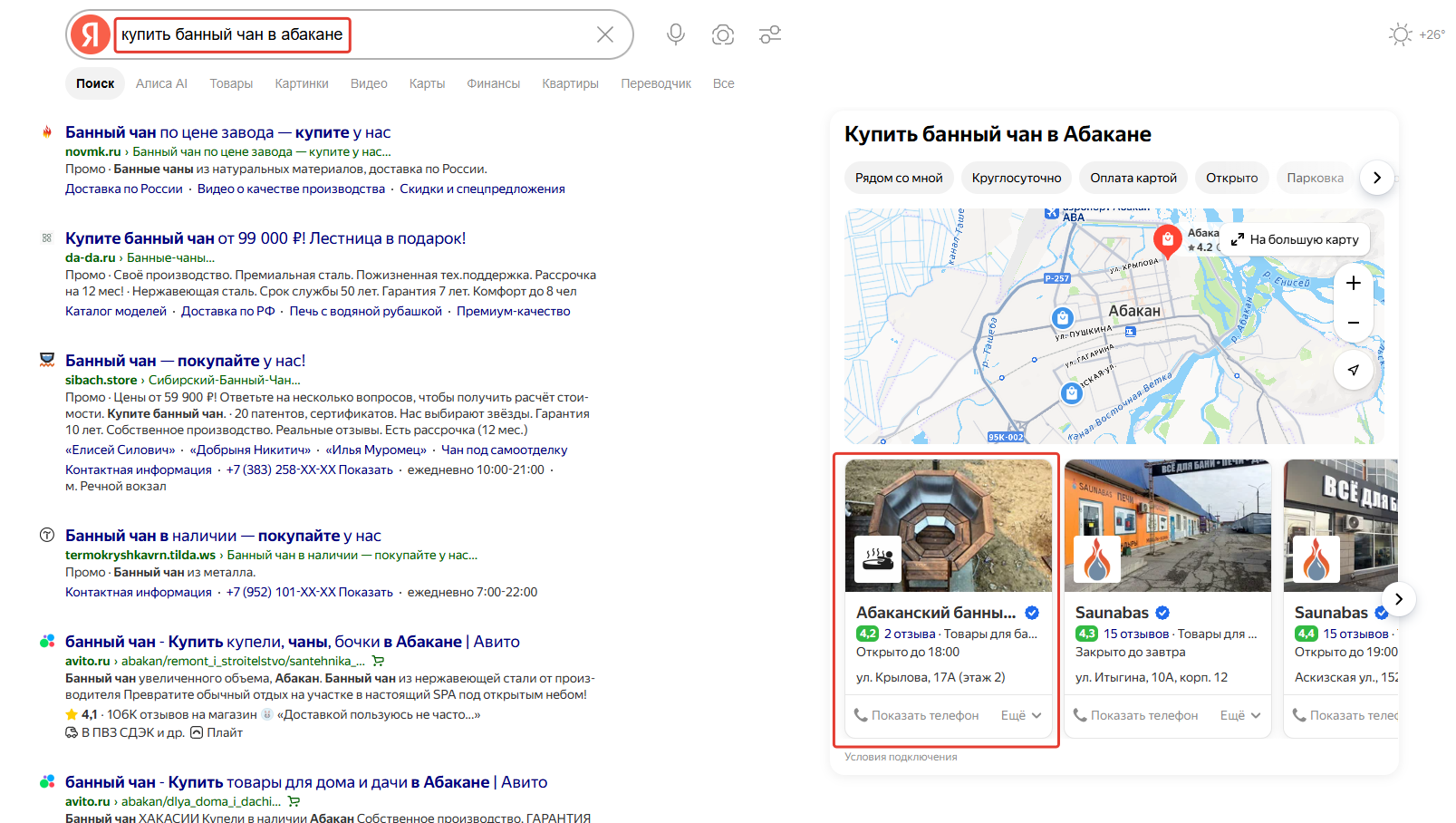
Task: Click the novmk.ru flame favicon
Action: pos(47,132)
